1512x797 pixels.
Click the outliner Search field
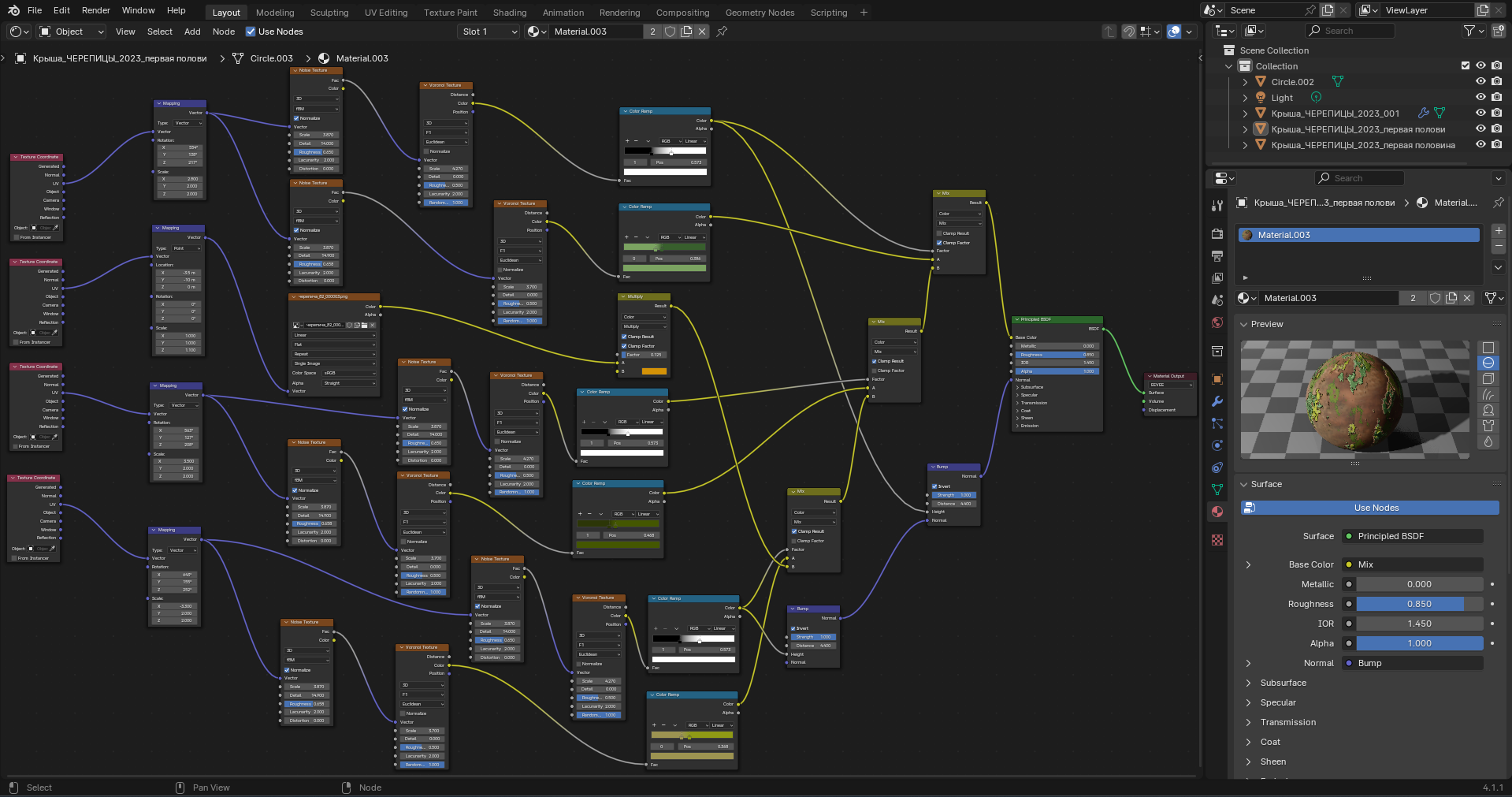1350,31
